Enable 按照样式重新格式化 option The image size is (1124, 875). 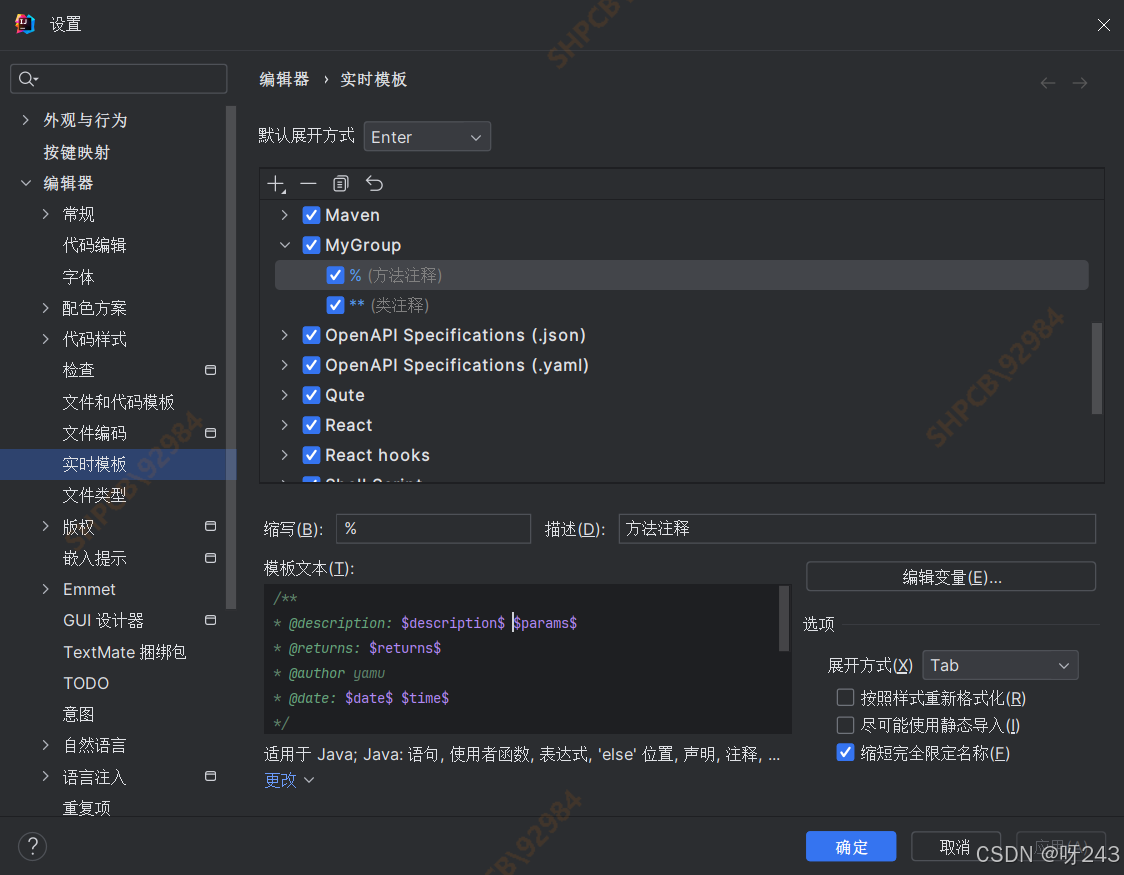click(845, 697)
